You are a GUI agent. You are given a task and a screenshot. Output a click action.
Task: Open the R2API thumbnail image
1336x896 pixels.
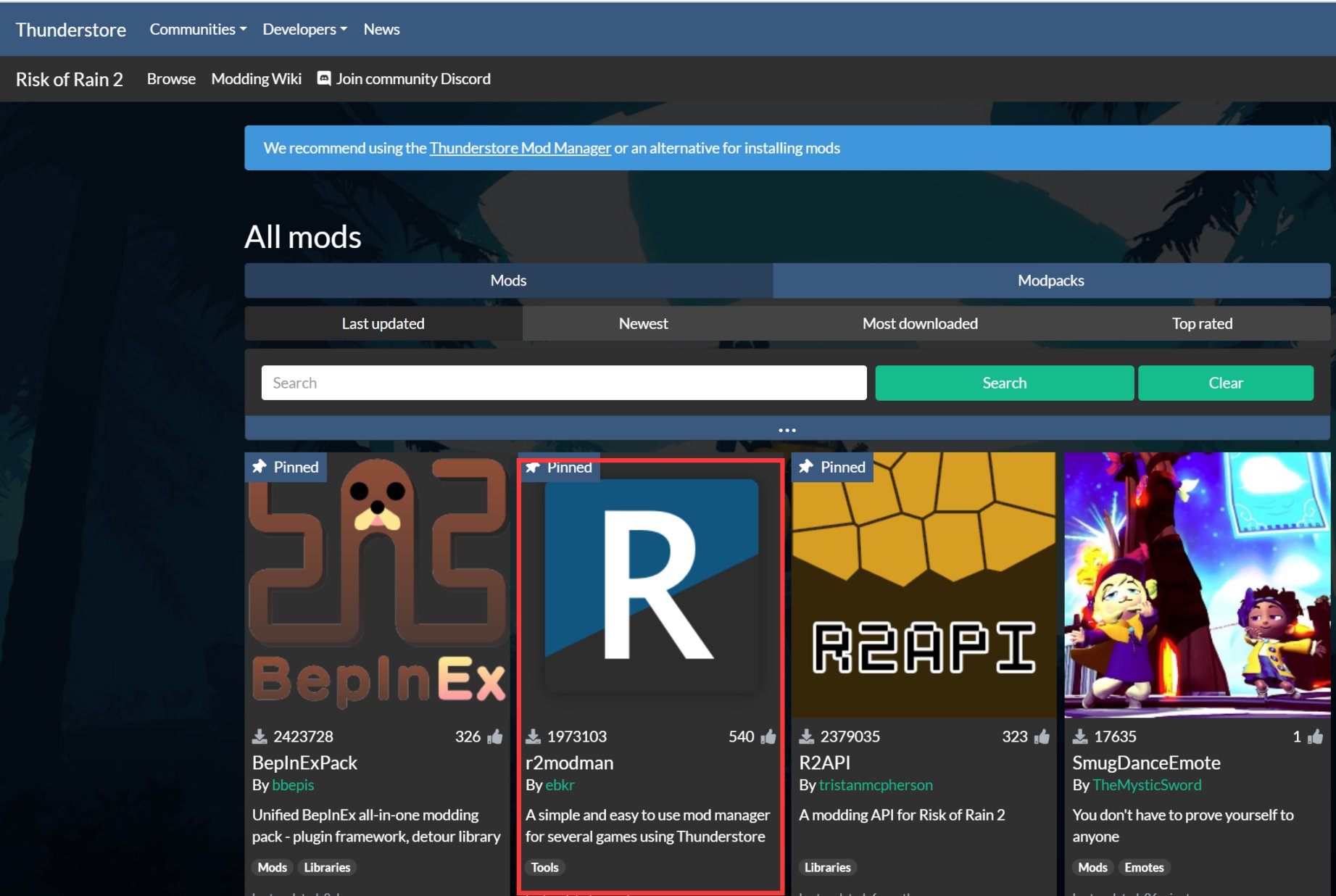(x=924, y=585)
